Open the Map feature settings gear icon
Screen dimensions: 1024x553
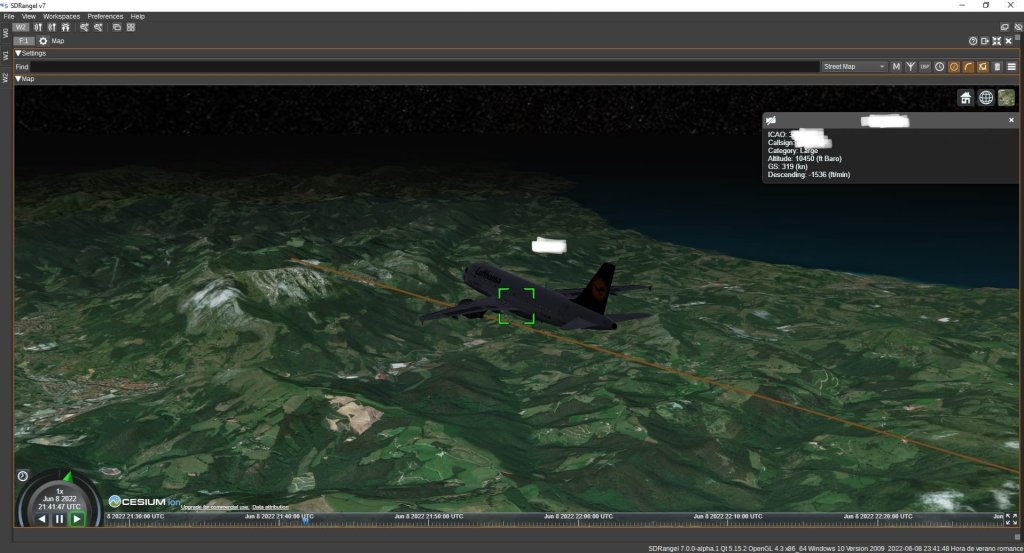(x=43, y=41)
